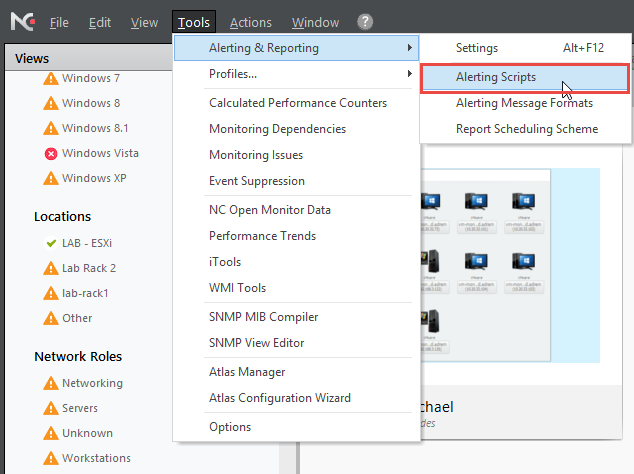
Task: Choose SNMP MIB Compiler from Tools menu
Action: click(x=263, y=317)
